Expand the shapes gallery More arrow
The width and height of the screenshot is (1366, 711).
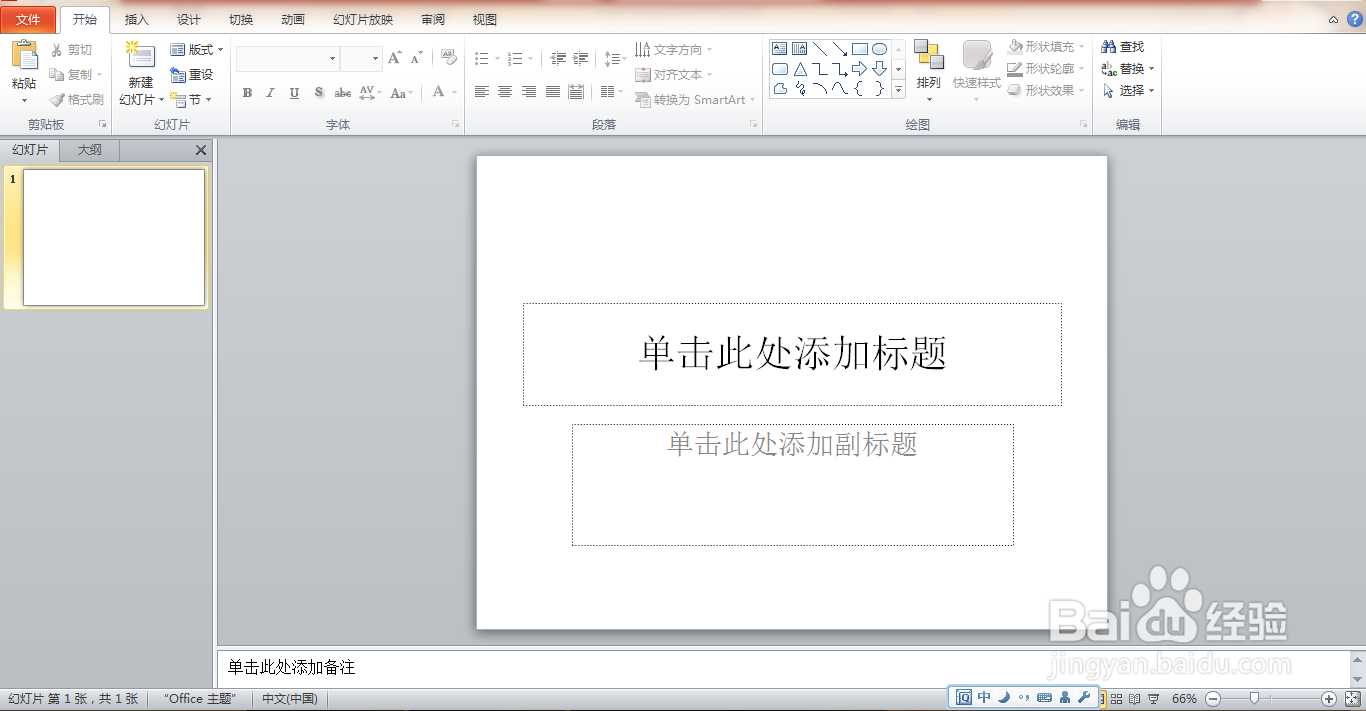(x=898, y=90)
